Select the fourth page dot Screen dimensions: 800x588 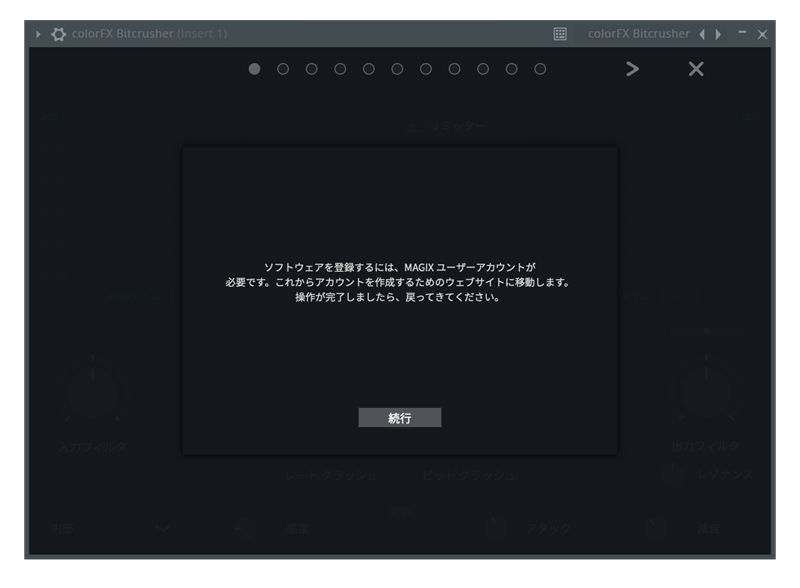tap(340, 69)
